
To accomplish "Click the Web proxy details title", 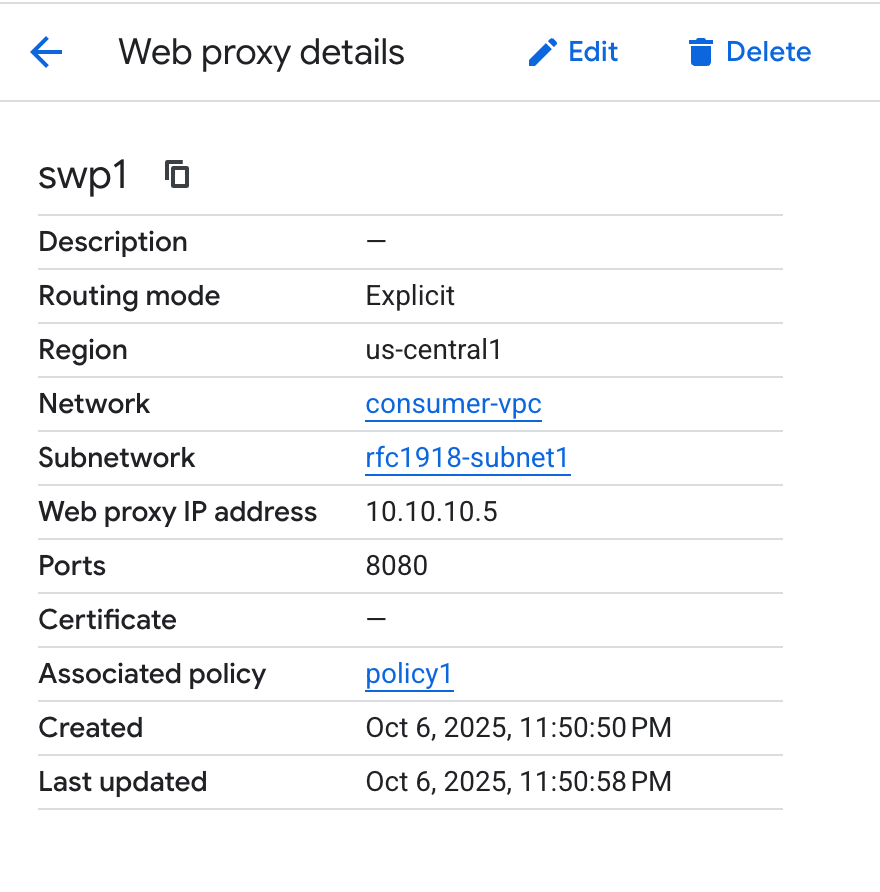I will pyautogui.click(x=261, y=52).
